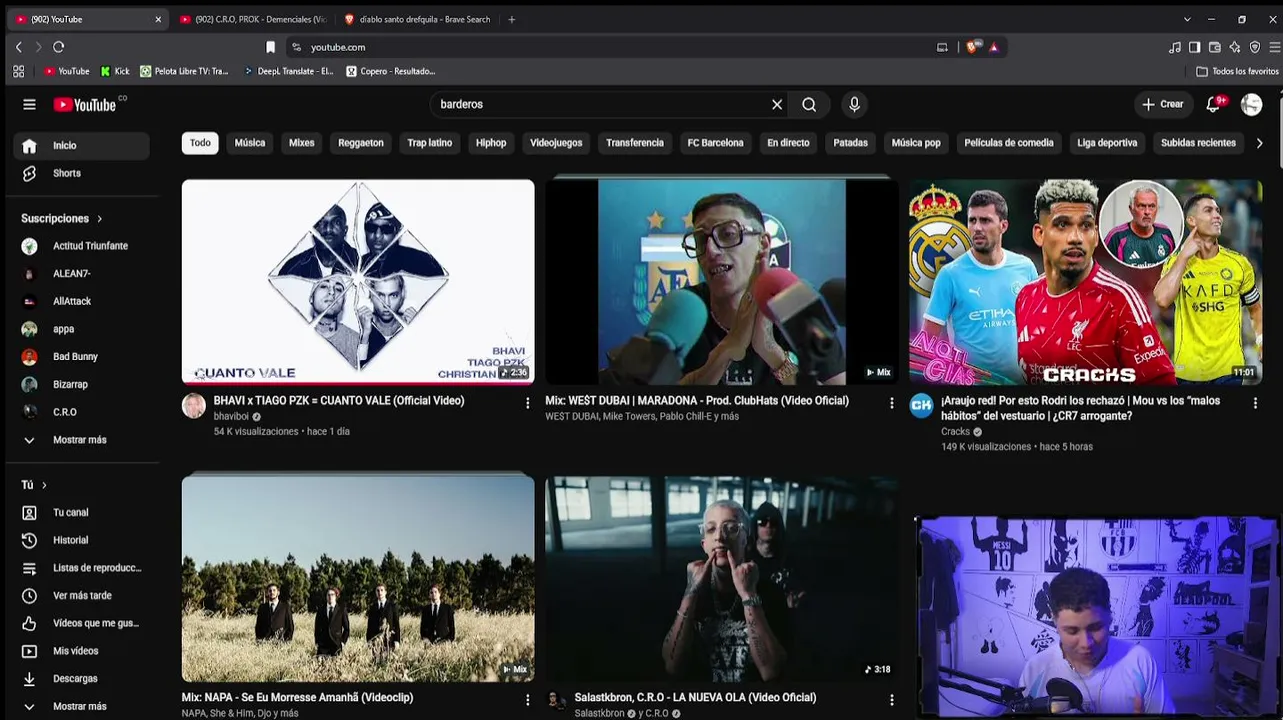1283x720 pixels.
Task: Select the Hiphop filter chip
Action: [491, 143]
